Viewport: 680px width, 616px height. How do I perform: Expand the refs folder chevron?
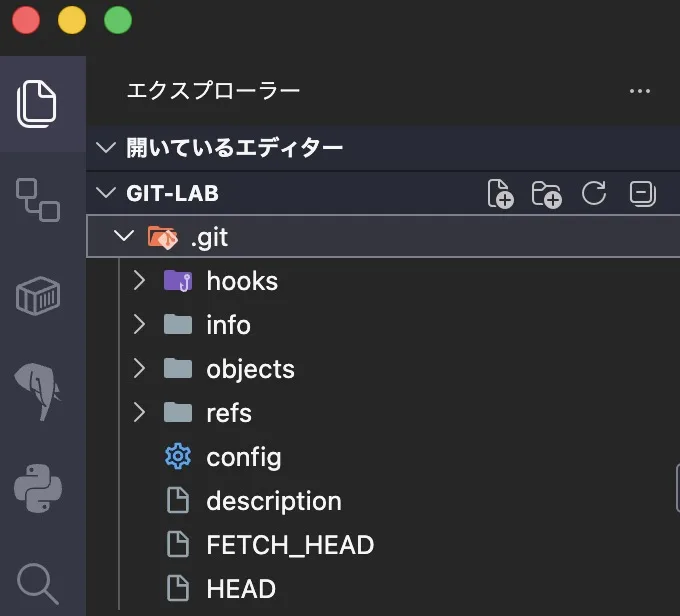click(x=139, y=412)
